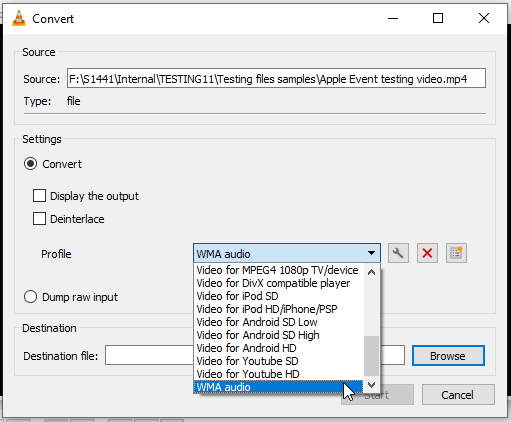Click in the Source path field
The height and width of the screenshot is (422, 511).
276,79
